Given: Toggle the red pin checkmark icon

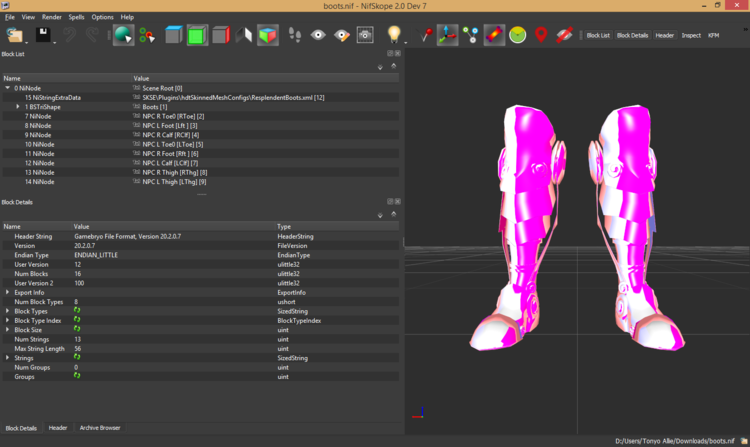Looking at the screenshot, I should coord(424,35).
